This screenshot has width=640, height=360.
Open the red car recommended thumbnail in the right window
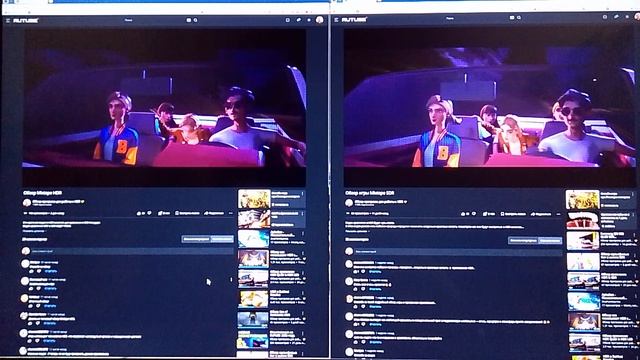pos(582,220)
